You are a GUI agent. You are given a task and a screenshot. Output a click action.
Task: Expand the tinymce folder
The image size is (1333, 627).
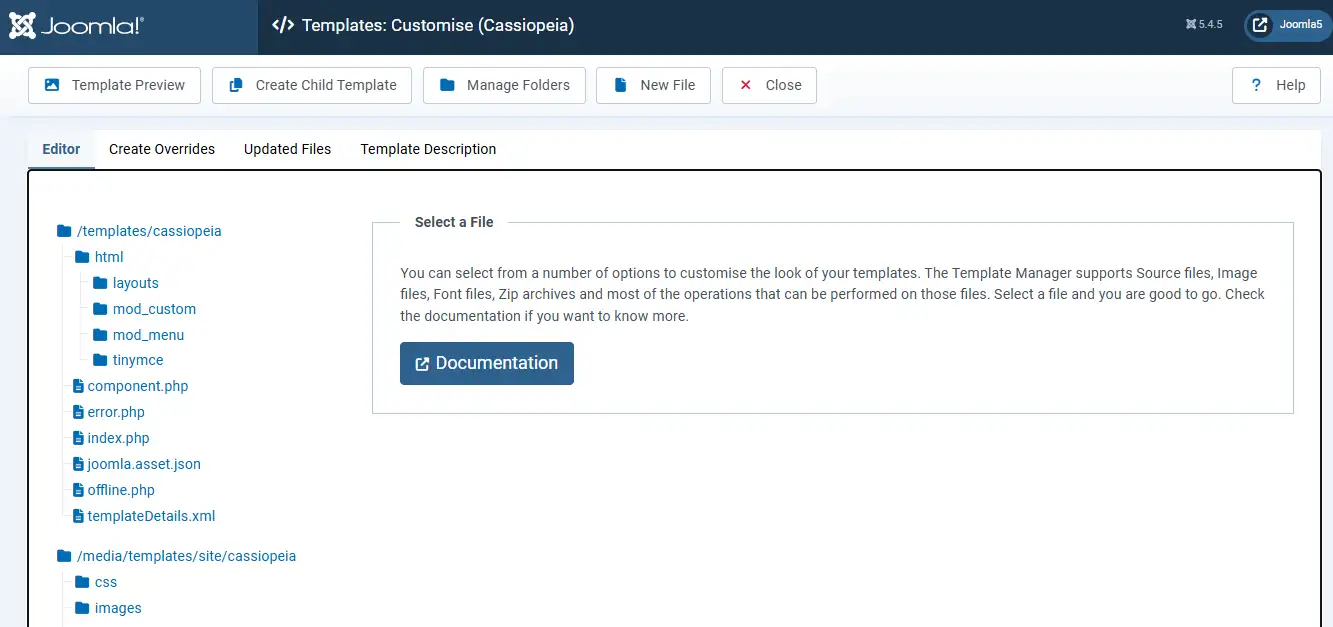(x=138, y=360)
